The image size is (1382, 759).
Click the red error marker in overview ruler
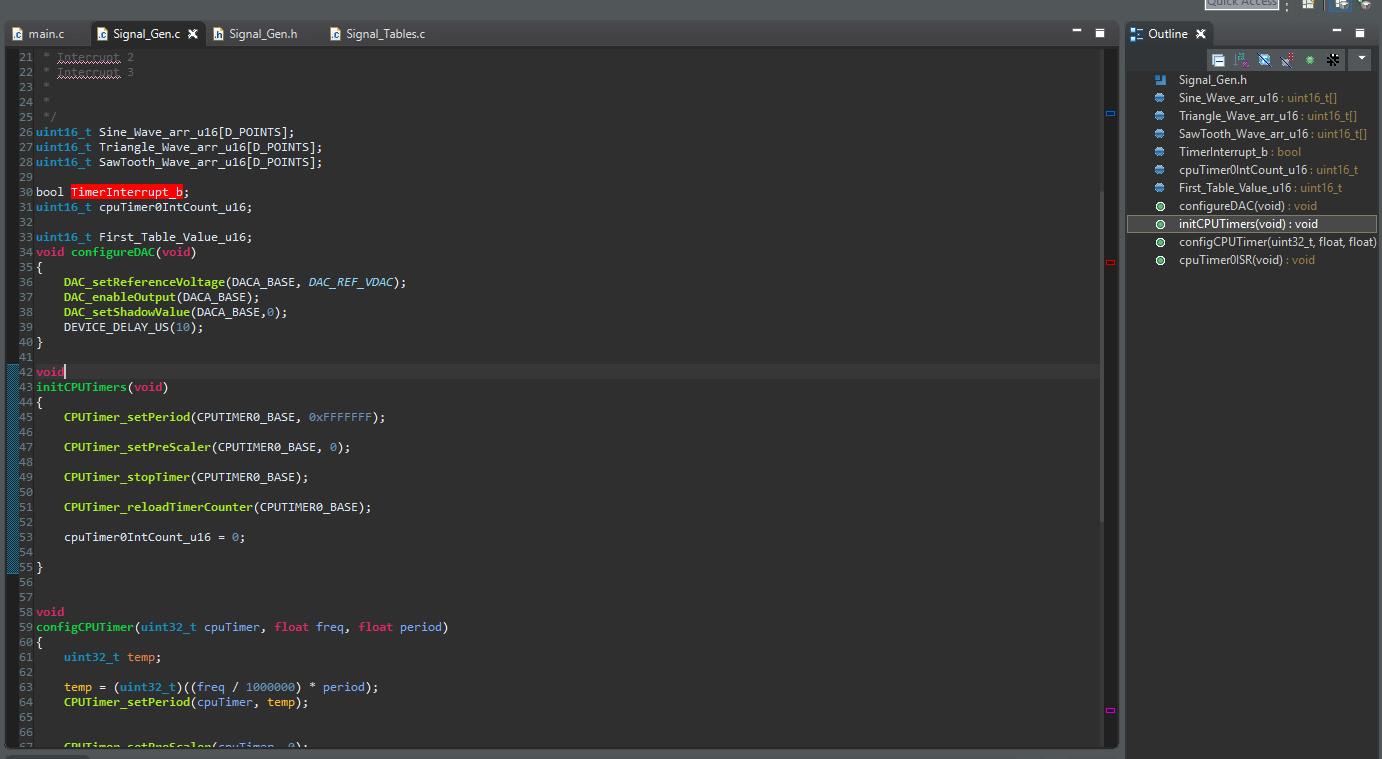coord(1110,262)
